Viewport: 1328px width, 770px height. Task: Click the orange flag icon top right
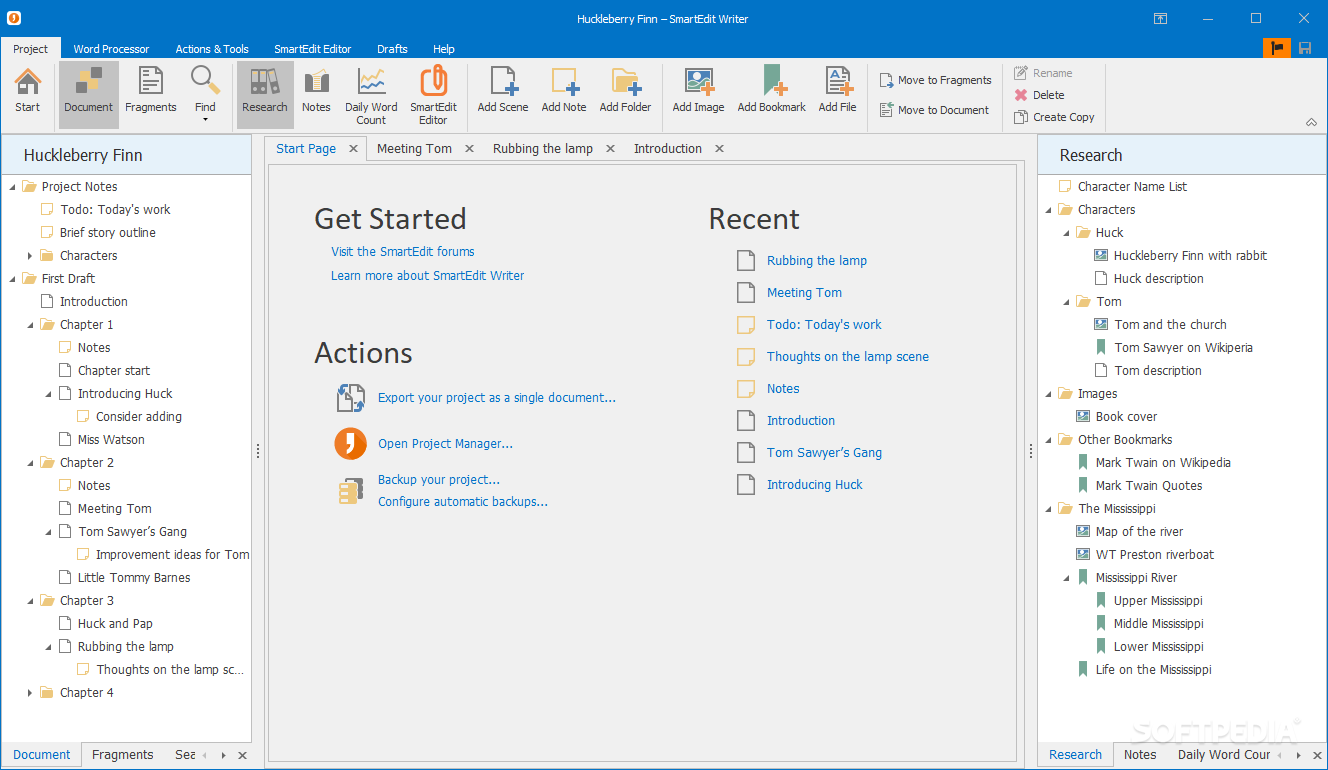(1277, 47)
